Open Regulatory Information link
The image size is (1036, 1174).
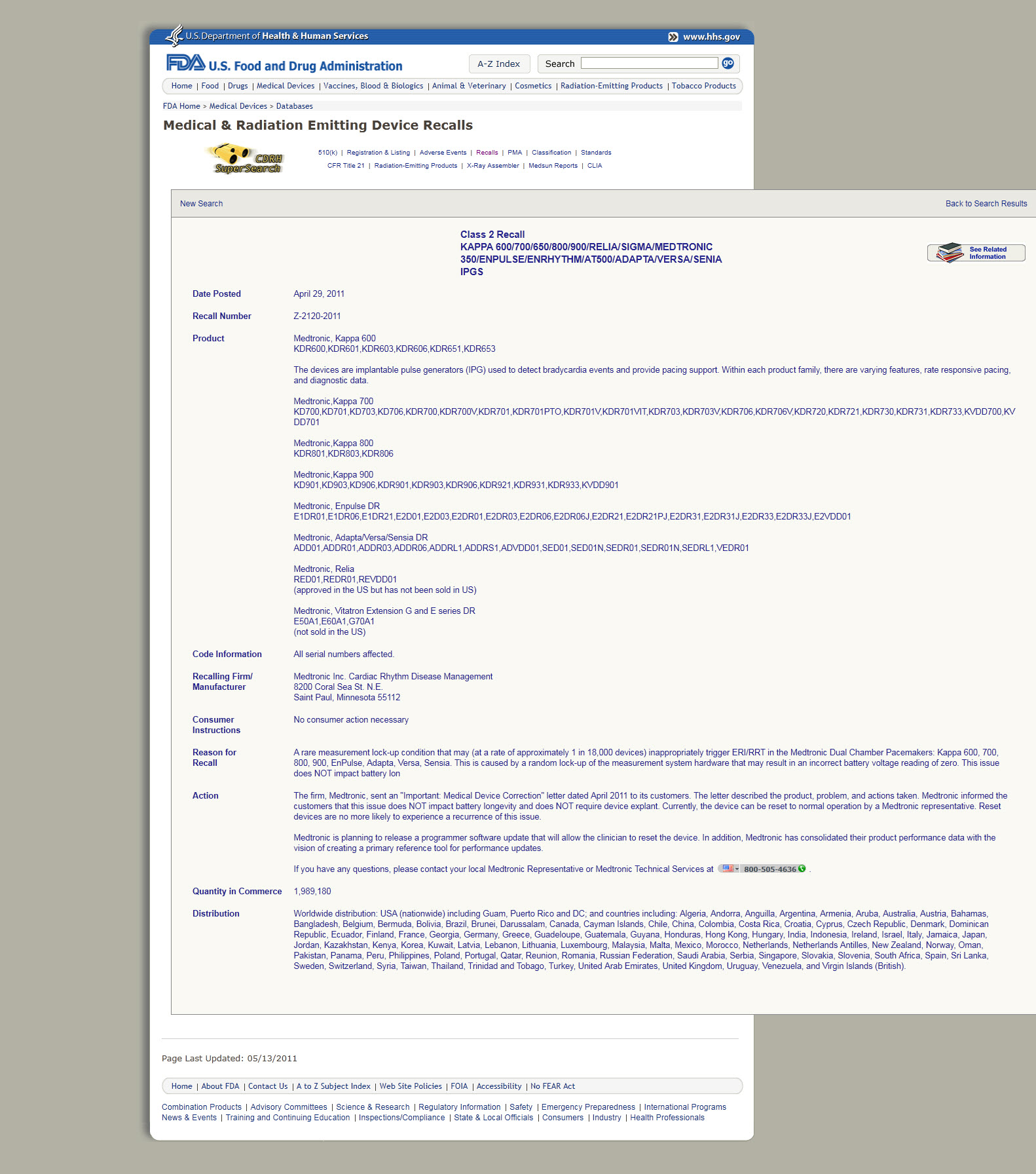pyautogui.click(x=460, y=1107)
